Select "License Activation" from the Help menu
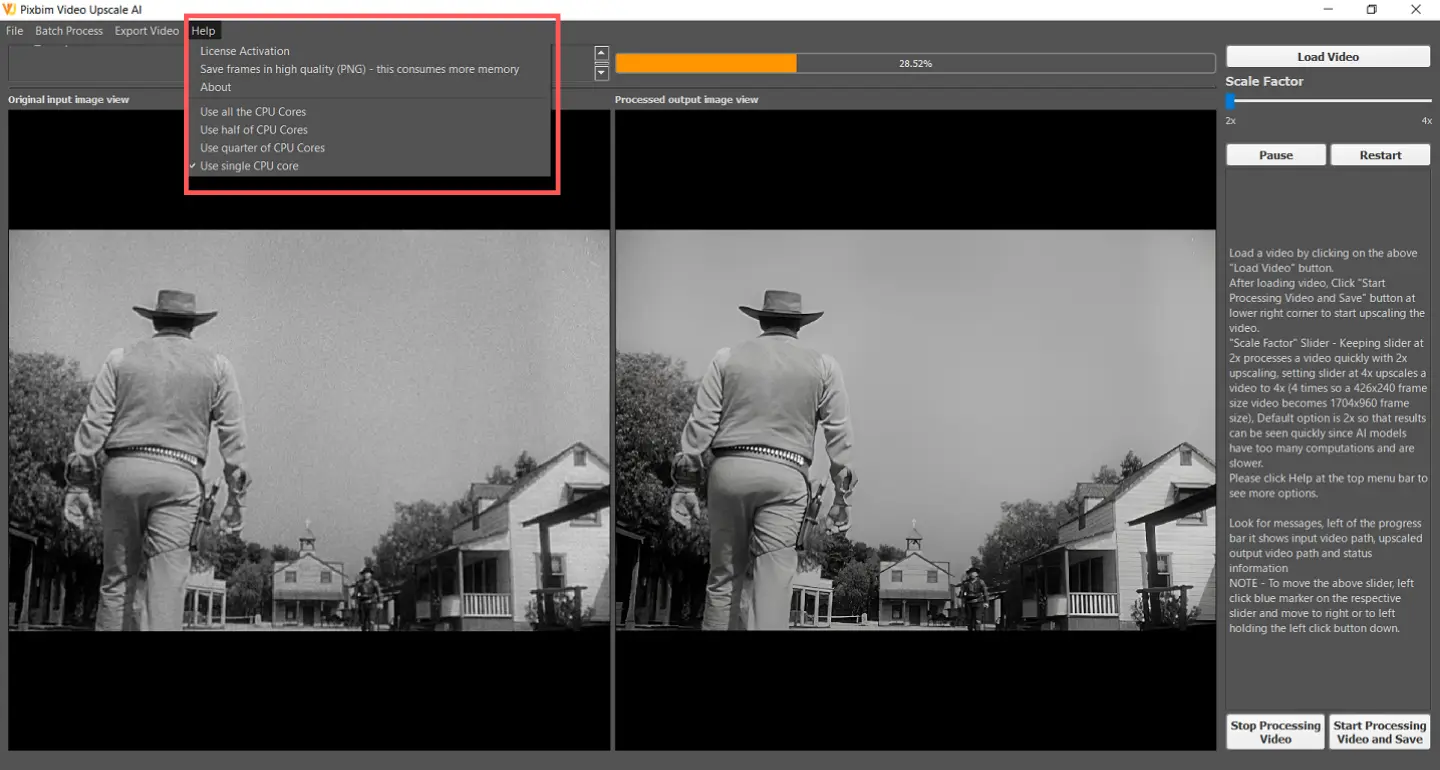Viewport: 1440px width, 770px height. pos(245,50)
